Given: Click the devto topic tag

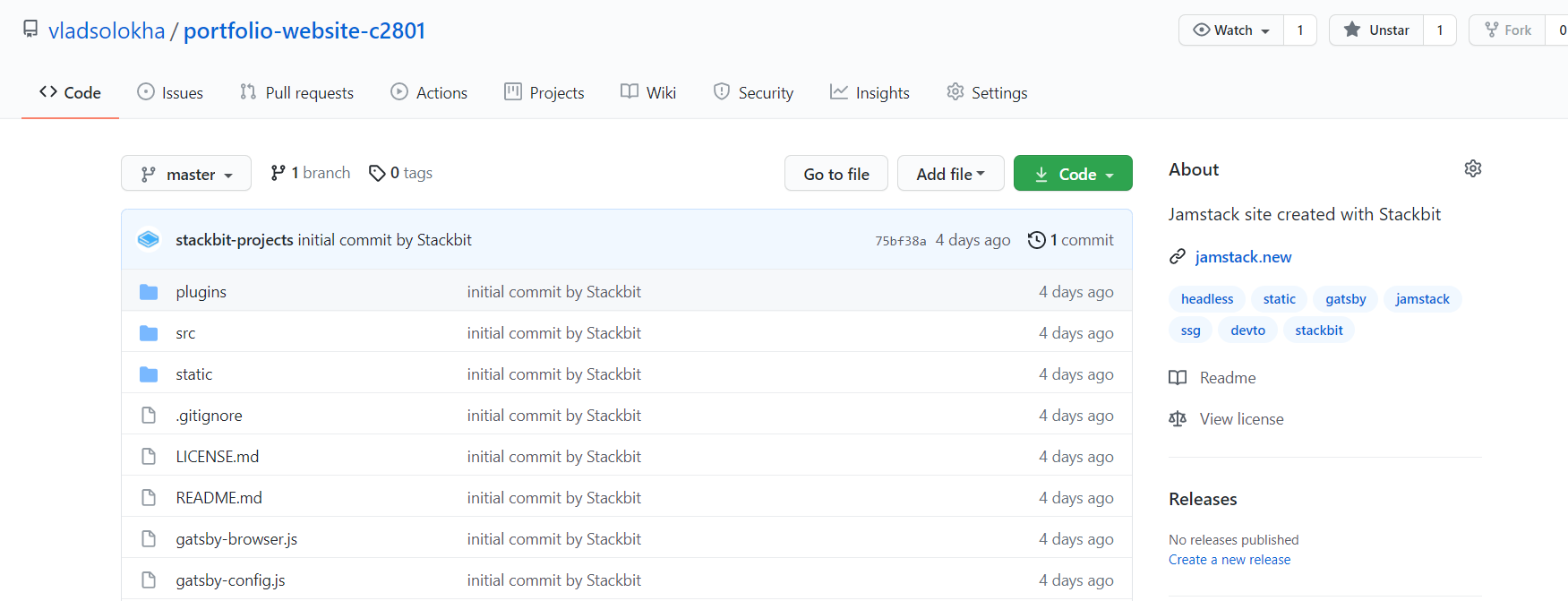Looking at the screenshot, I should 1248,331.
